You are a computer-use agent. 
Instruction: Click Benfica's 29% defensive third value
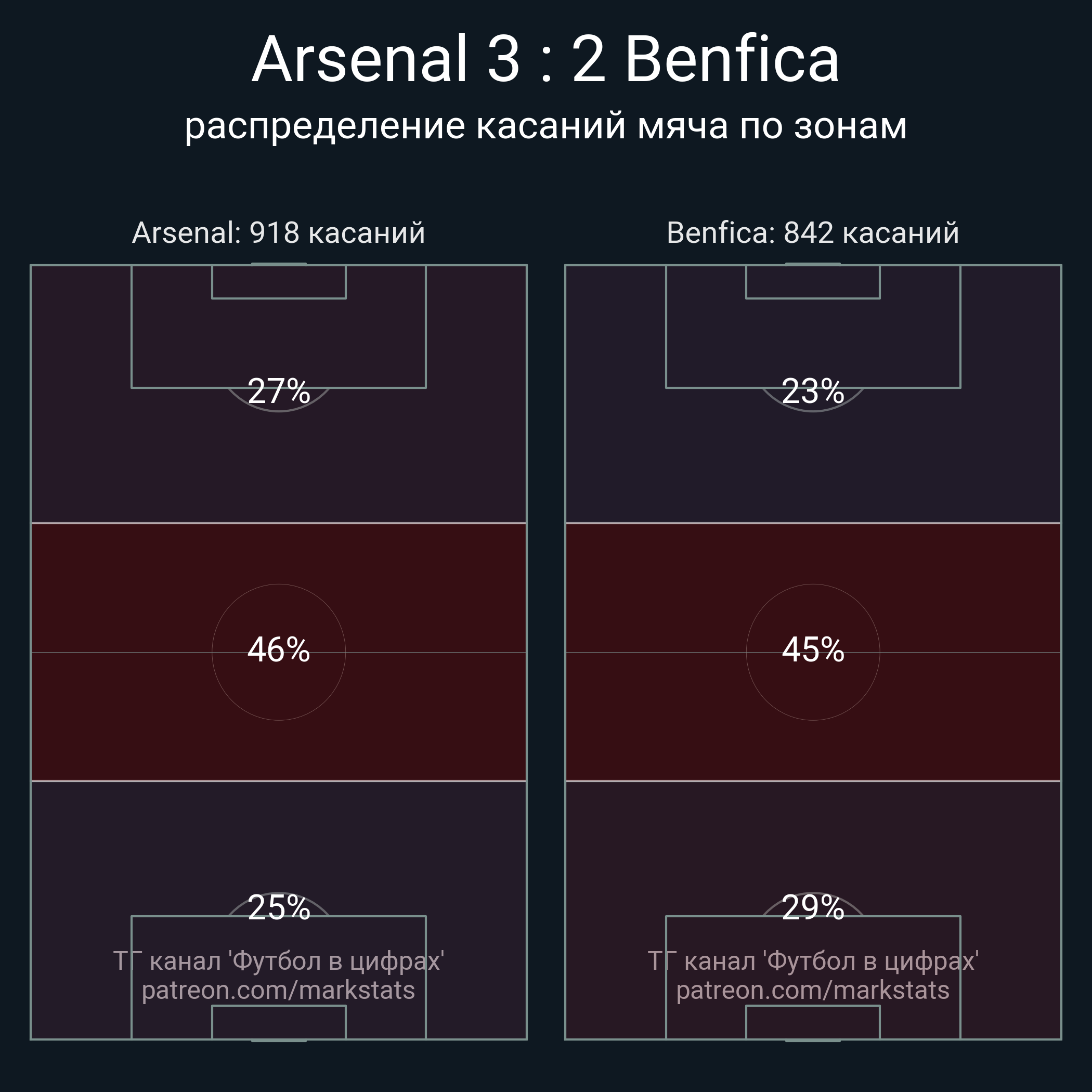point(813,908)
